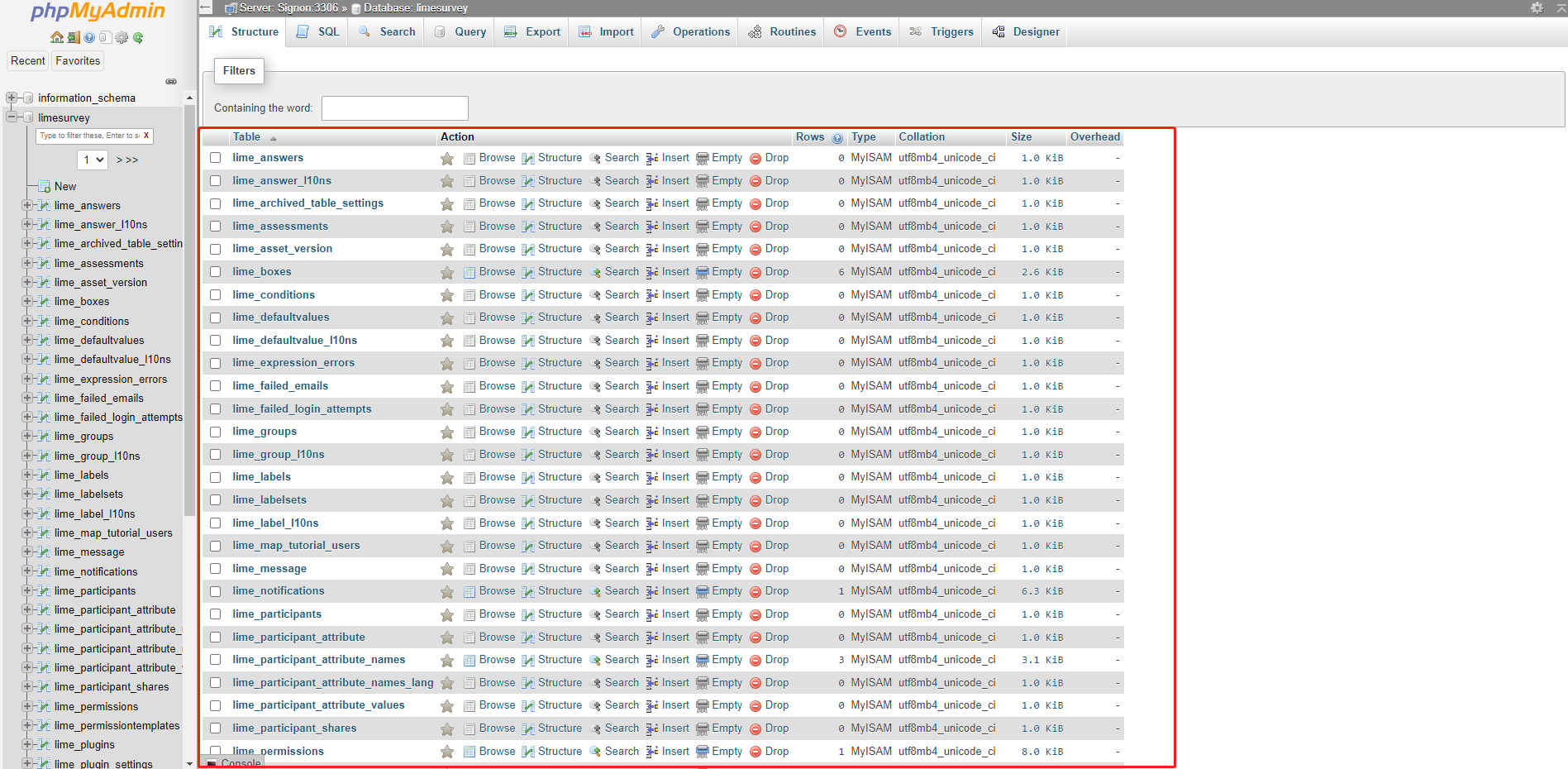The height and width of the screenshot is (769, 1568).
Task: Check the lime_answer_l10ns row checkbox
Action: [216, 181]
